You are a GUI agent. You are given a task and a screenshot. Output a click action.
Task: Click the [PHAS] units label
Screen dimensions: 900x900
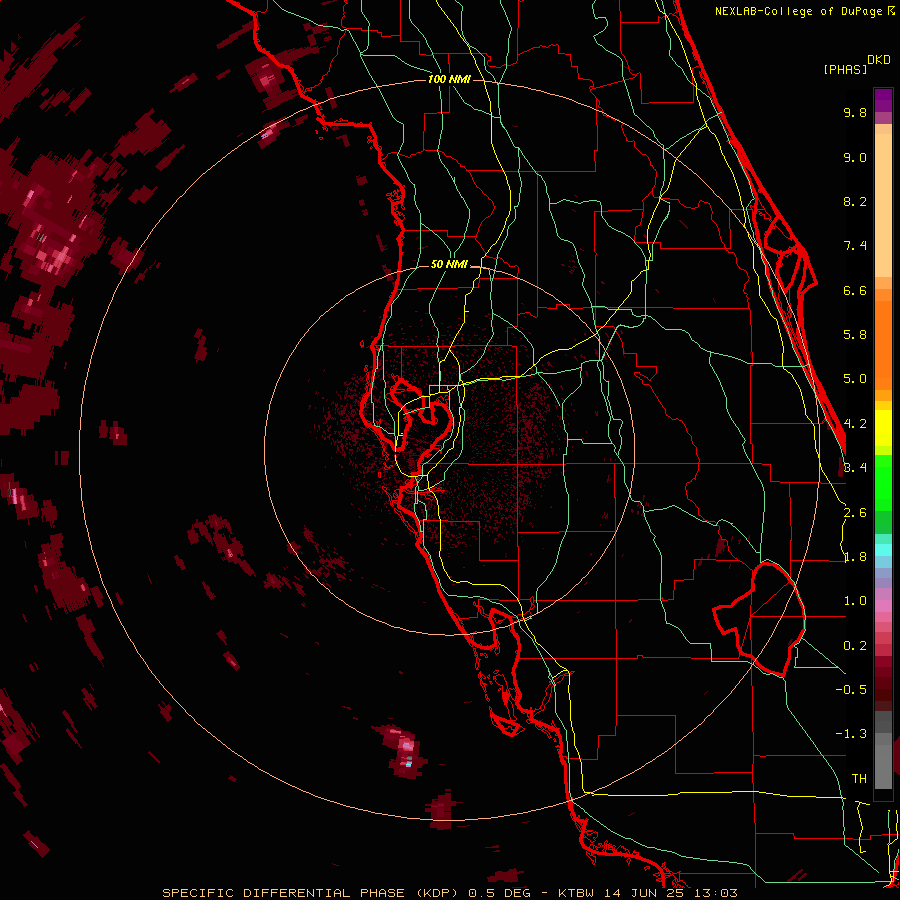[x=845, y=70]
